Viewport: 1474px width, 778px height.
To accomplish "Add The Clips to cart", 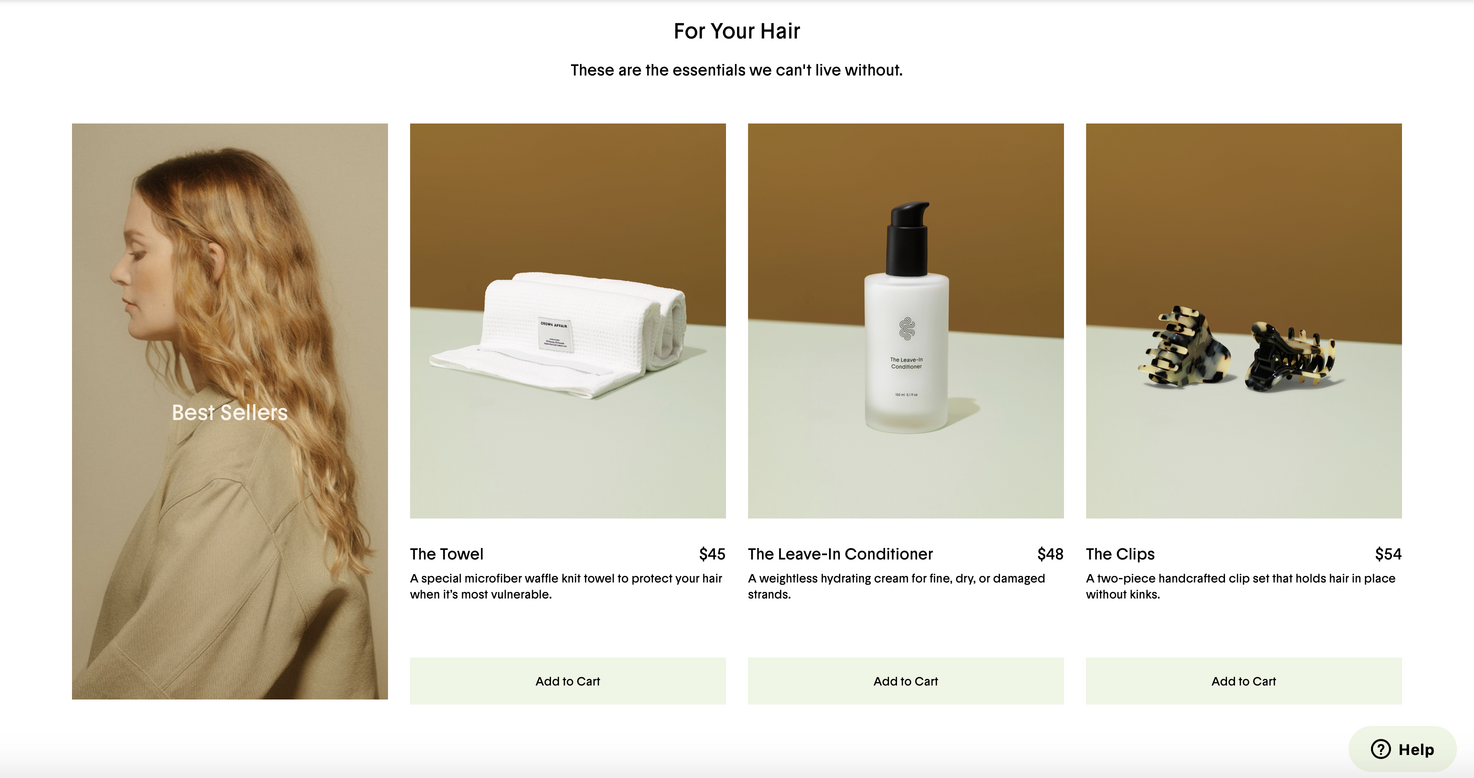I will coord(1244,681).
